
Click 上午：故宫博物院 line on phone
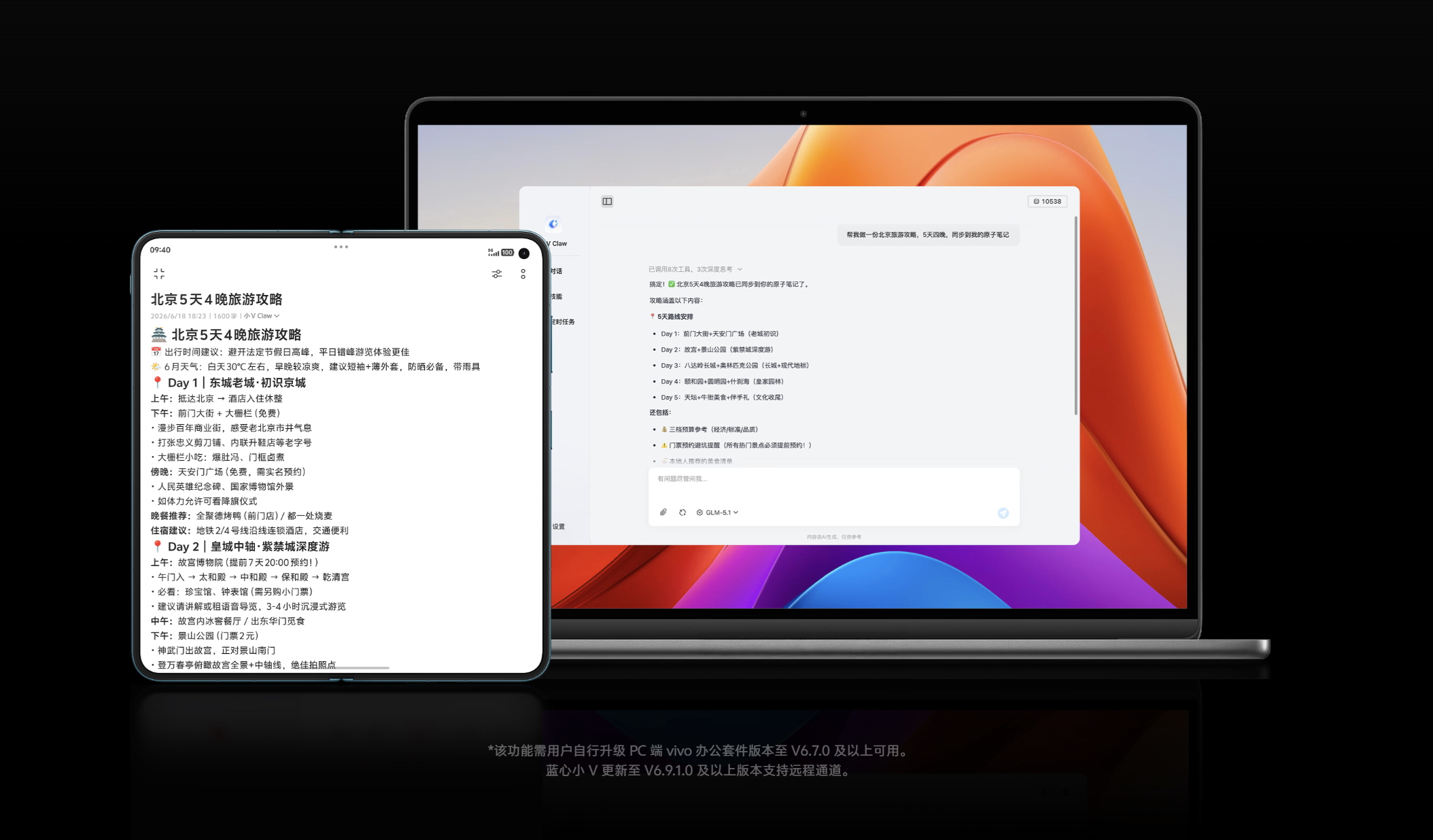tap(235, 563)
